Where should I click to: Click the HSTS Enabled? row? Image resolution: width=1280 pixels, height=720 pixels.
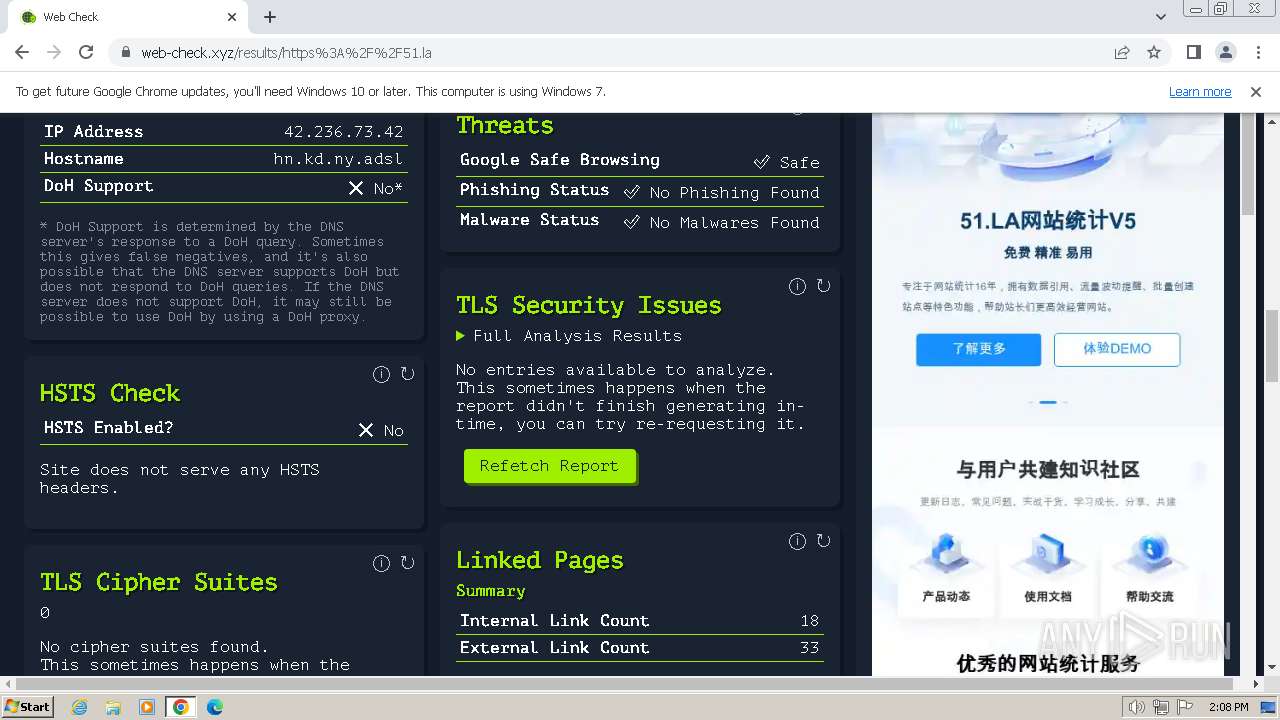pos(224,428)
